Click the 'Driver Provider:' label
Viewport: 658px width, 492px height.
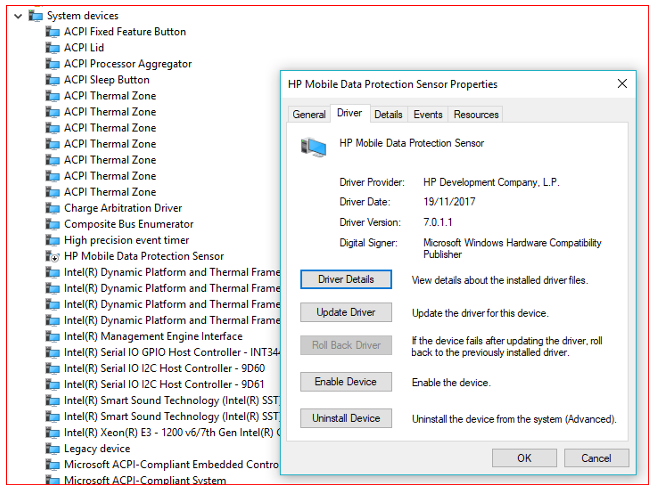(372, 183)
